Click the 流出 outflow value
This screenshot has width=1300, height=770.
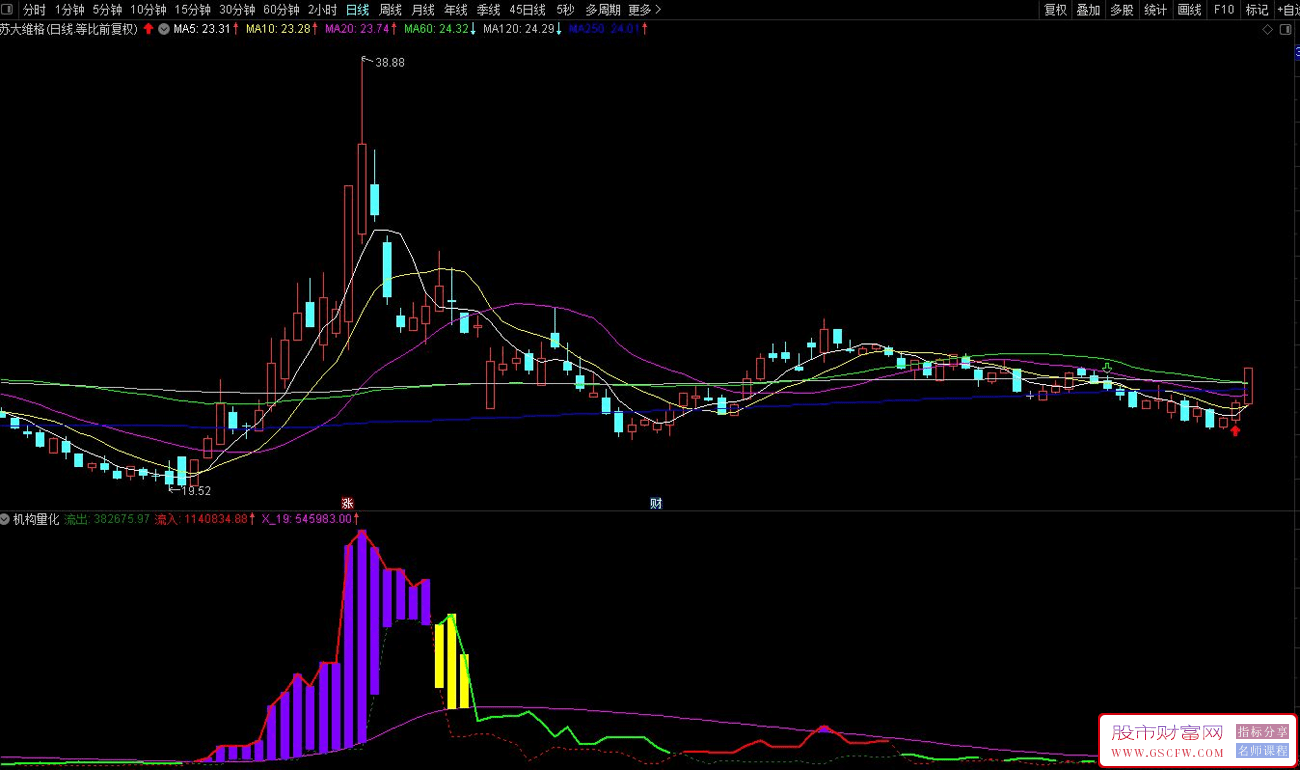[x=107, y=519]
